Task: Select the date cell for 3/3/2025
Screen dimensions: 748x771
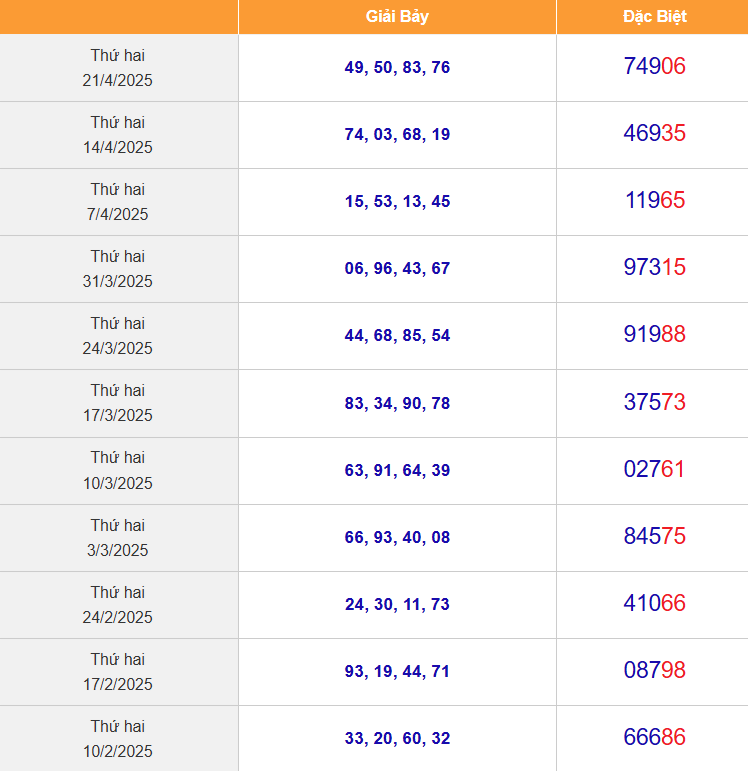Action: pyautogui.click(x=118, y=538)
